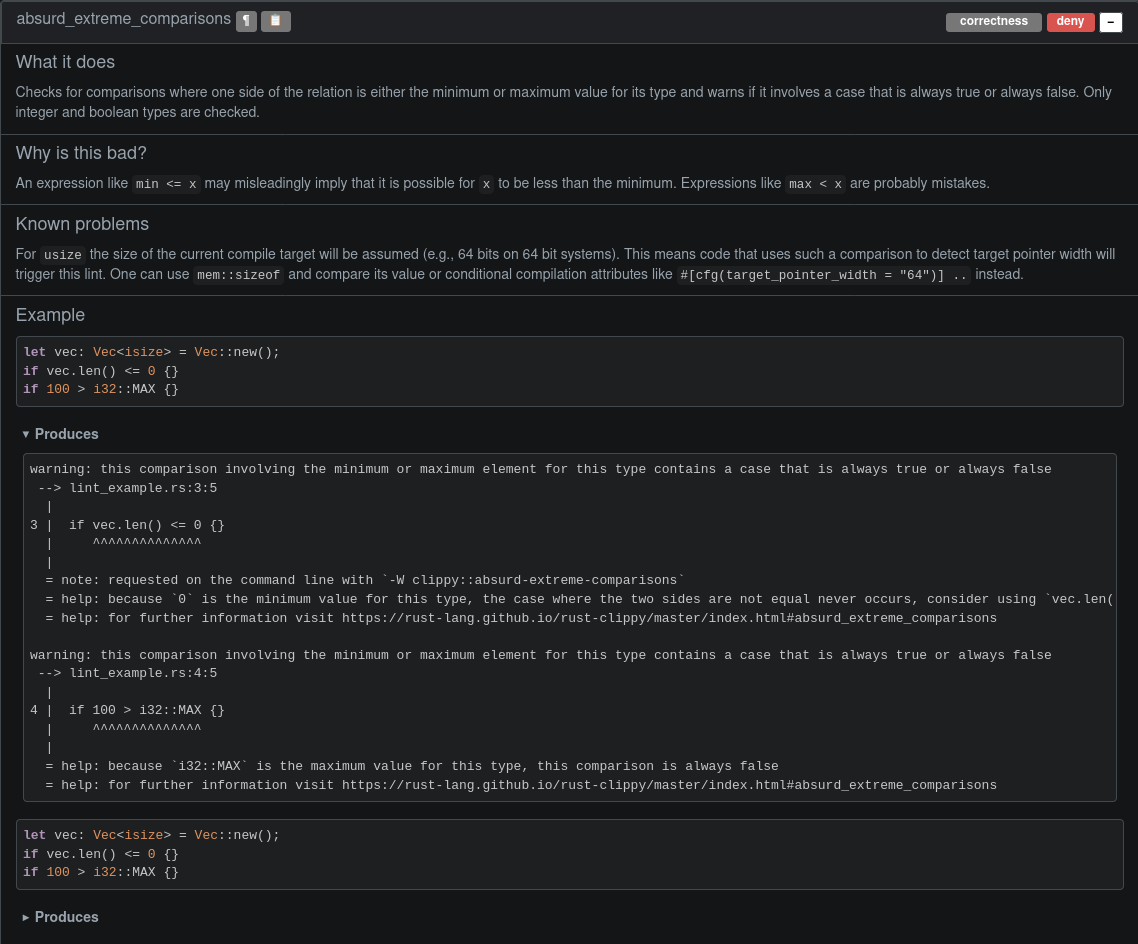Click the cfg(target_pointer_width) code snippet

tap(824, 276)
